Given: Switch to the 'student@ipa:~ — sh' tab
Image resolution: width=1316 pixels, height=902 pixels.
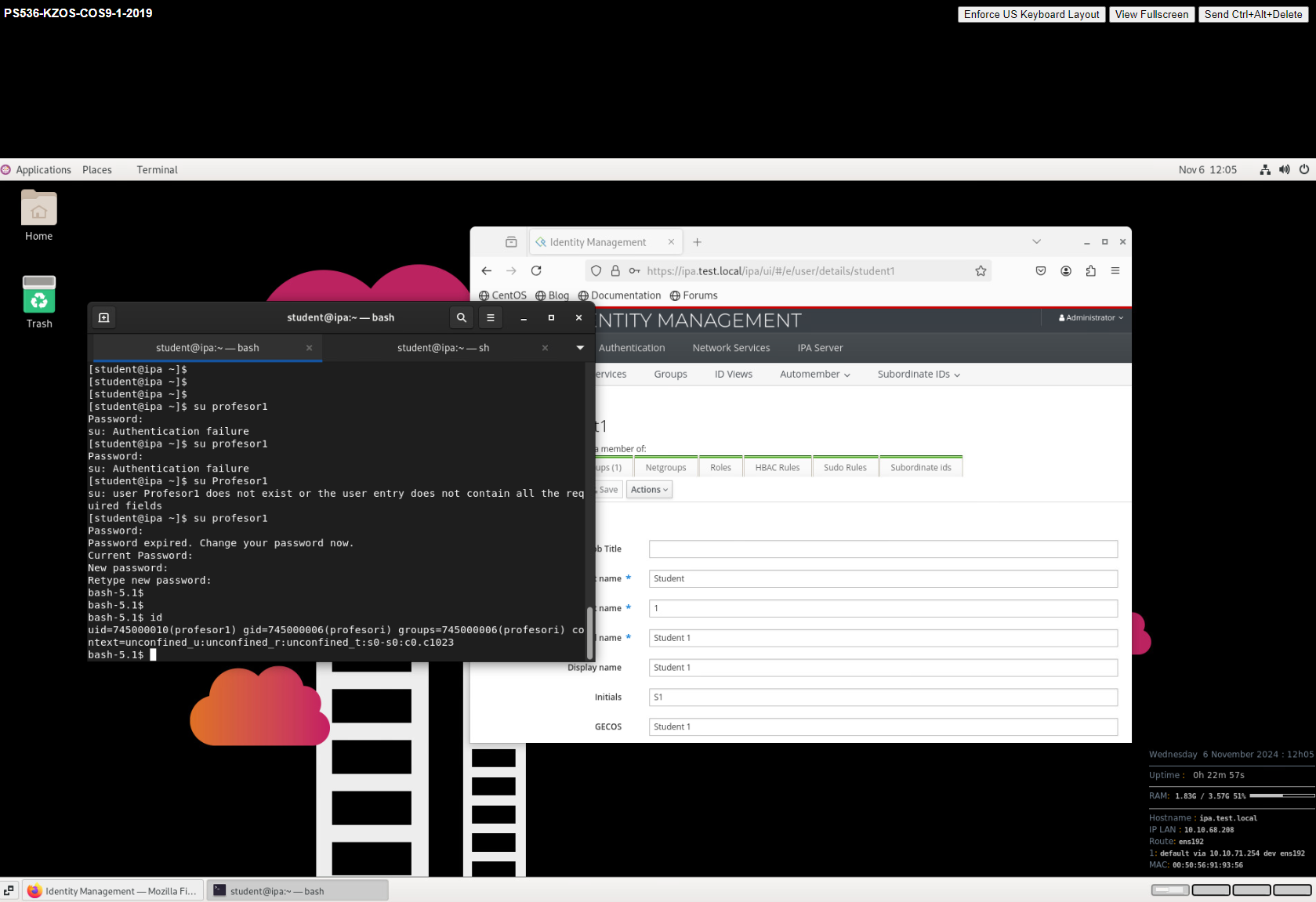Looking at the screenshot, I should tap(443, 348).
